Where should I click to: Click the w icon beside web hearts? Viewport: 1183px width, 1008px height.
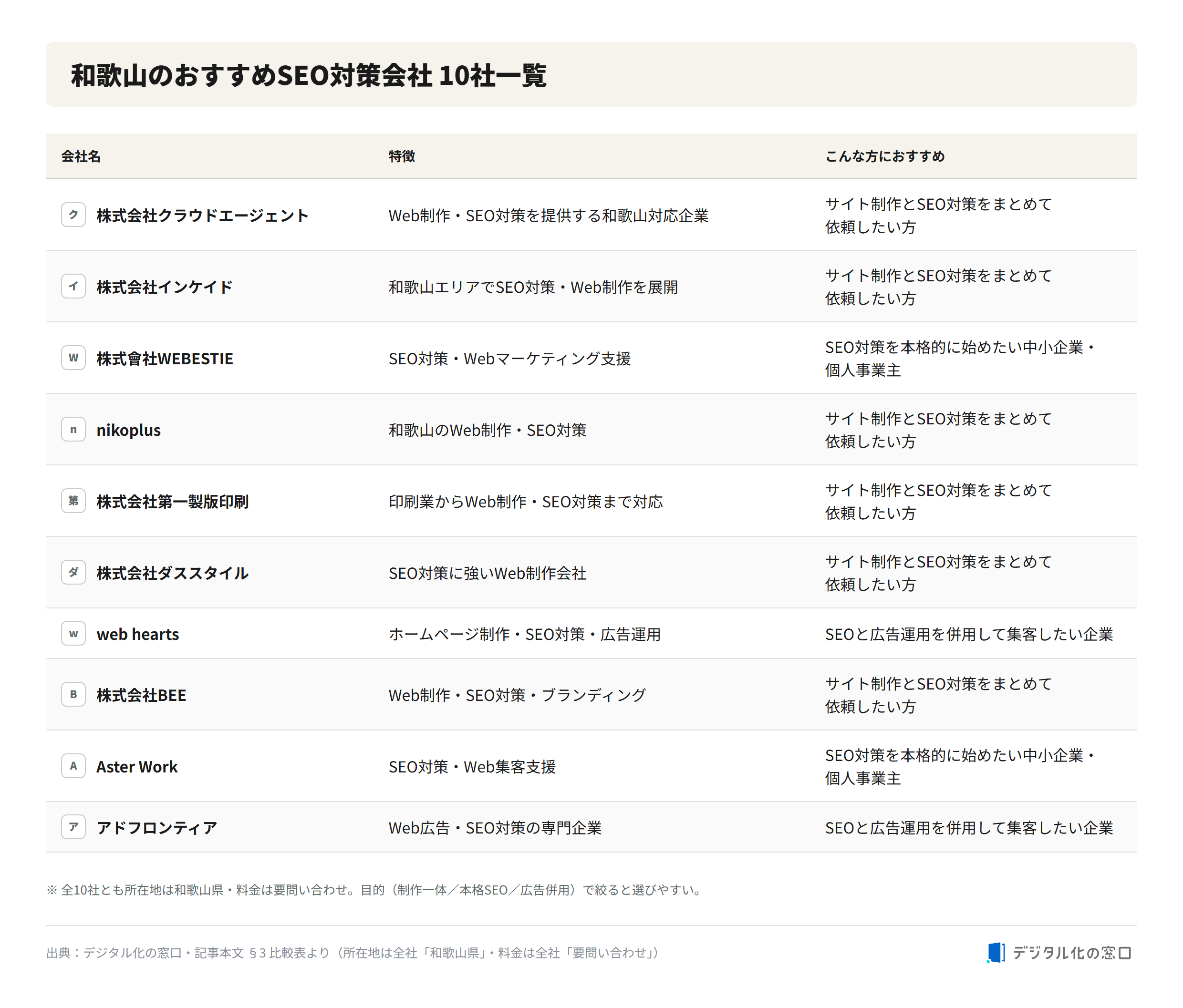[x=73, y=633]
